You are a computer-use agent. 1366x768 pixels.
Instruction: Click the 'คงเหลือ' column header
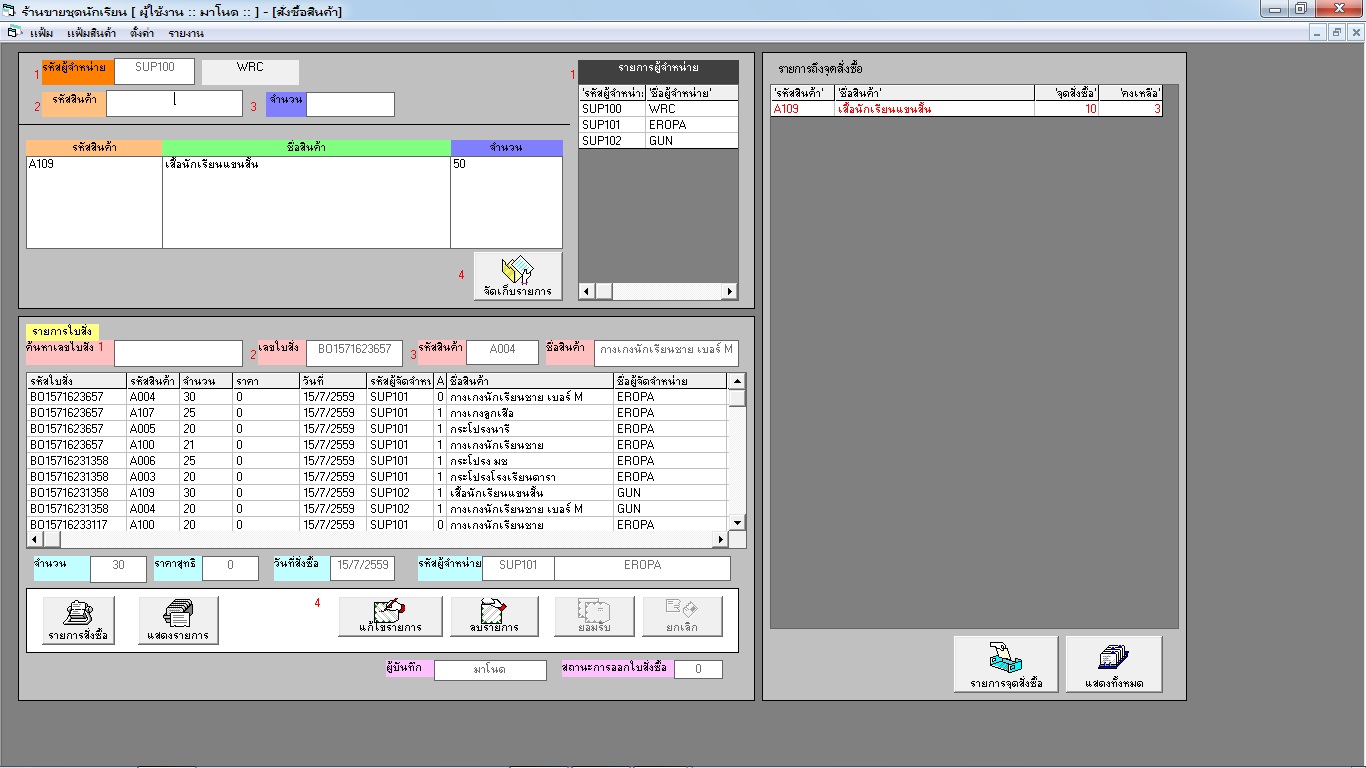pos(1130,93)
